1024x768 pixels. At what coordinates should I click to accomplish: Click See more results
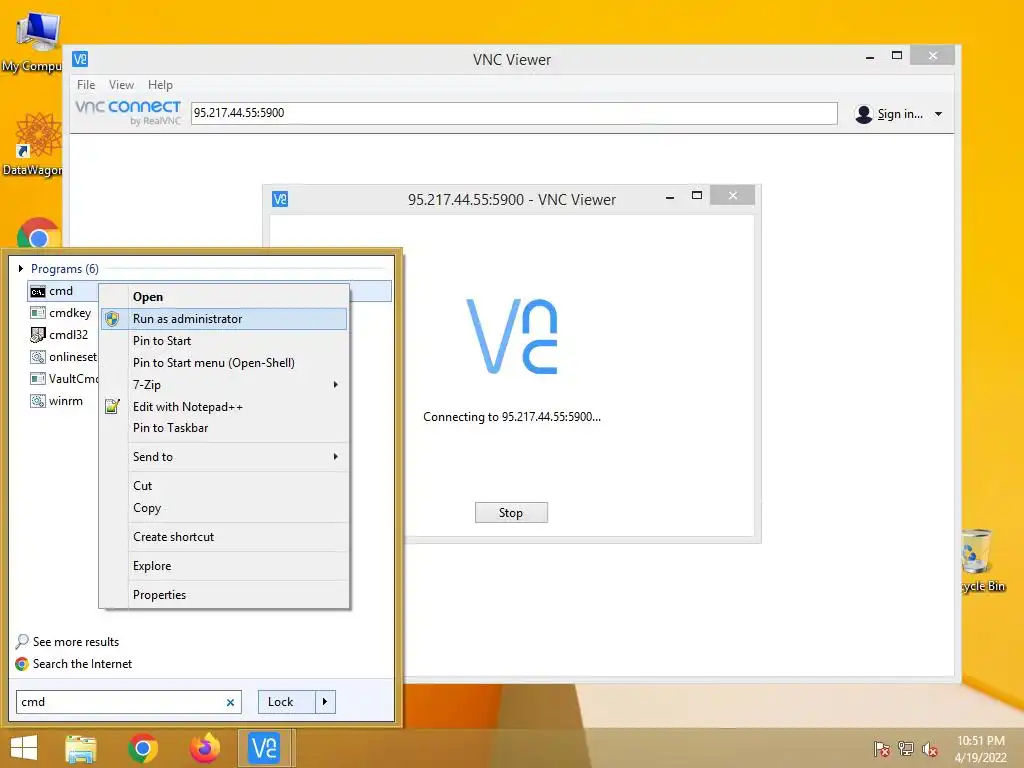click(x=76, y=642)
